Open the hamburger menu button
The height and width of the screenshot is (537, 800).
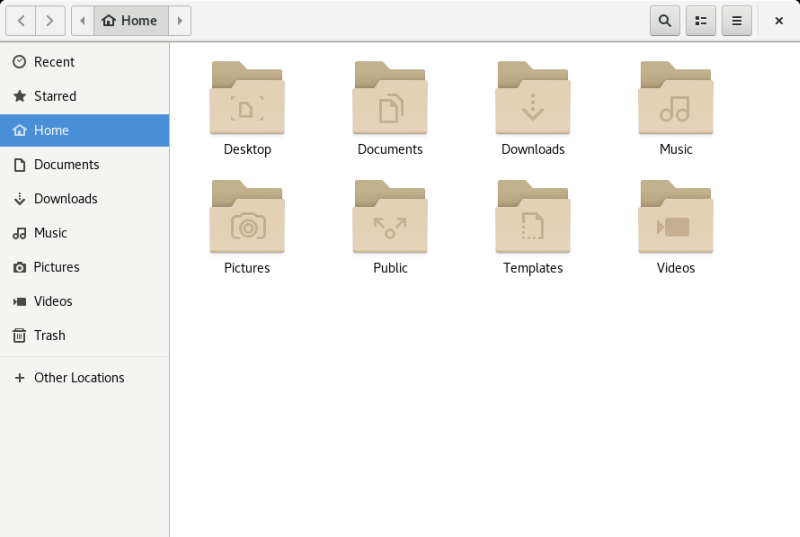point(737,20)
